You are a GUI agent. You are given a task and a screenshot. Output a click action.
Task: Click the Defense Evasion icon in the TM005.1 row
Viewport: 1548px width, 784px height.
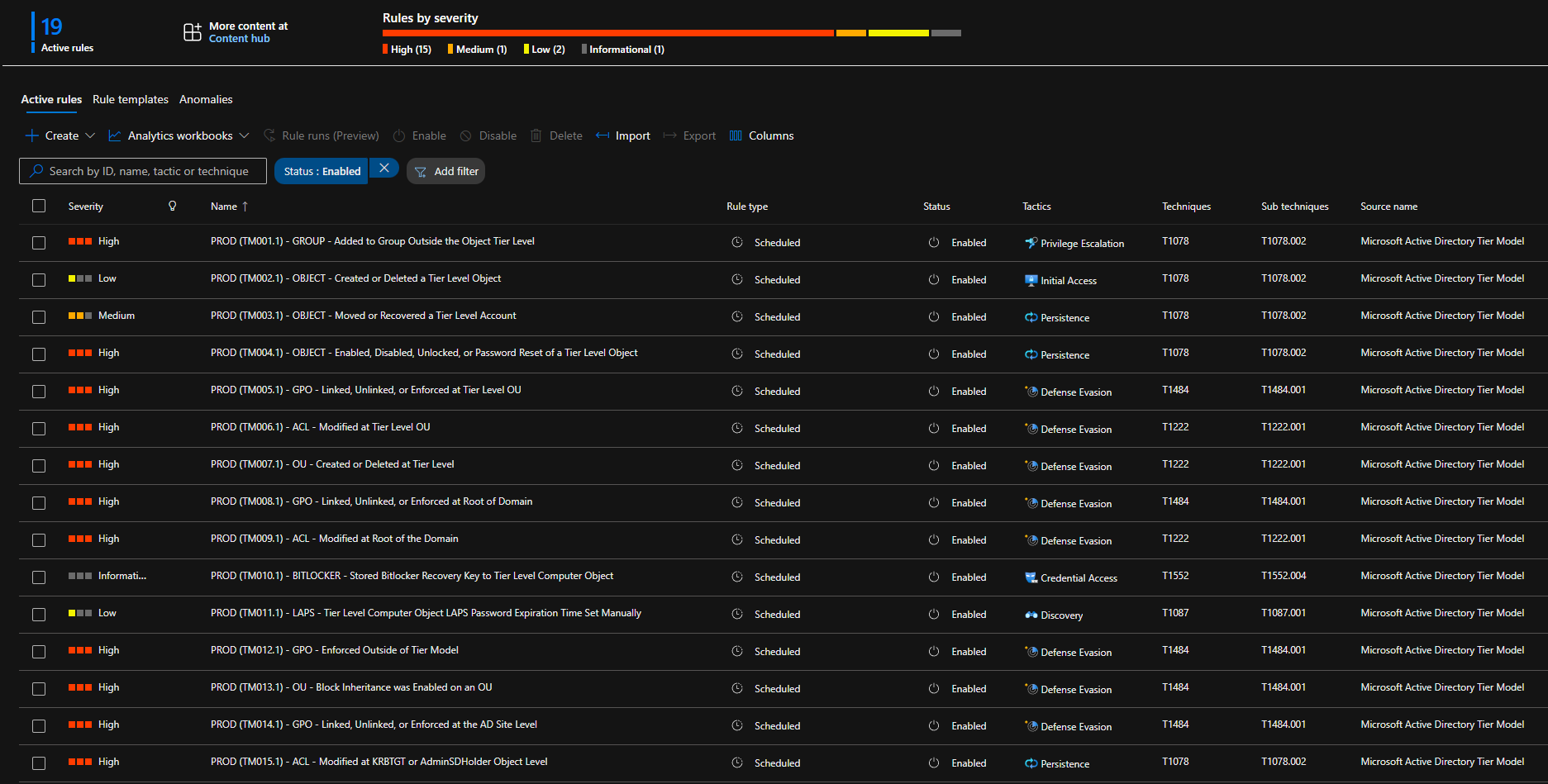[x=1031, y=392]
